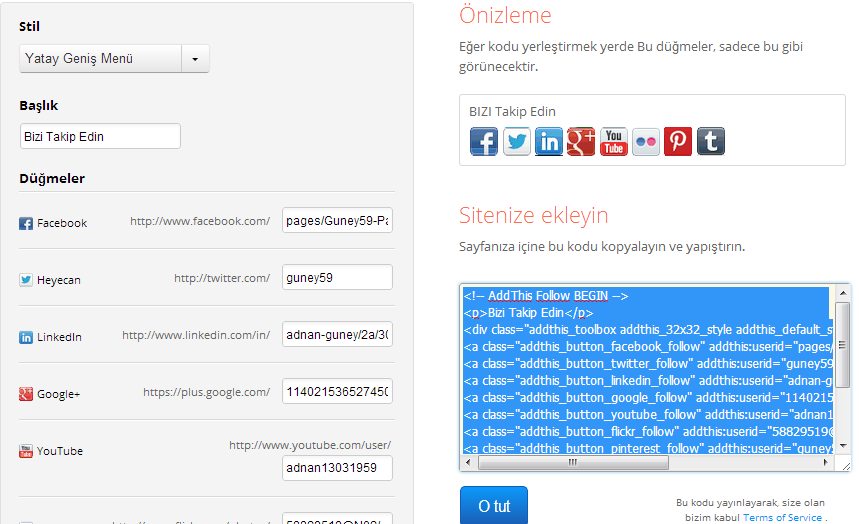Focus the Facebook username input field

click(337, 220)
